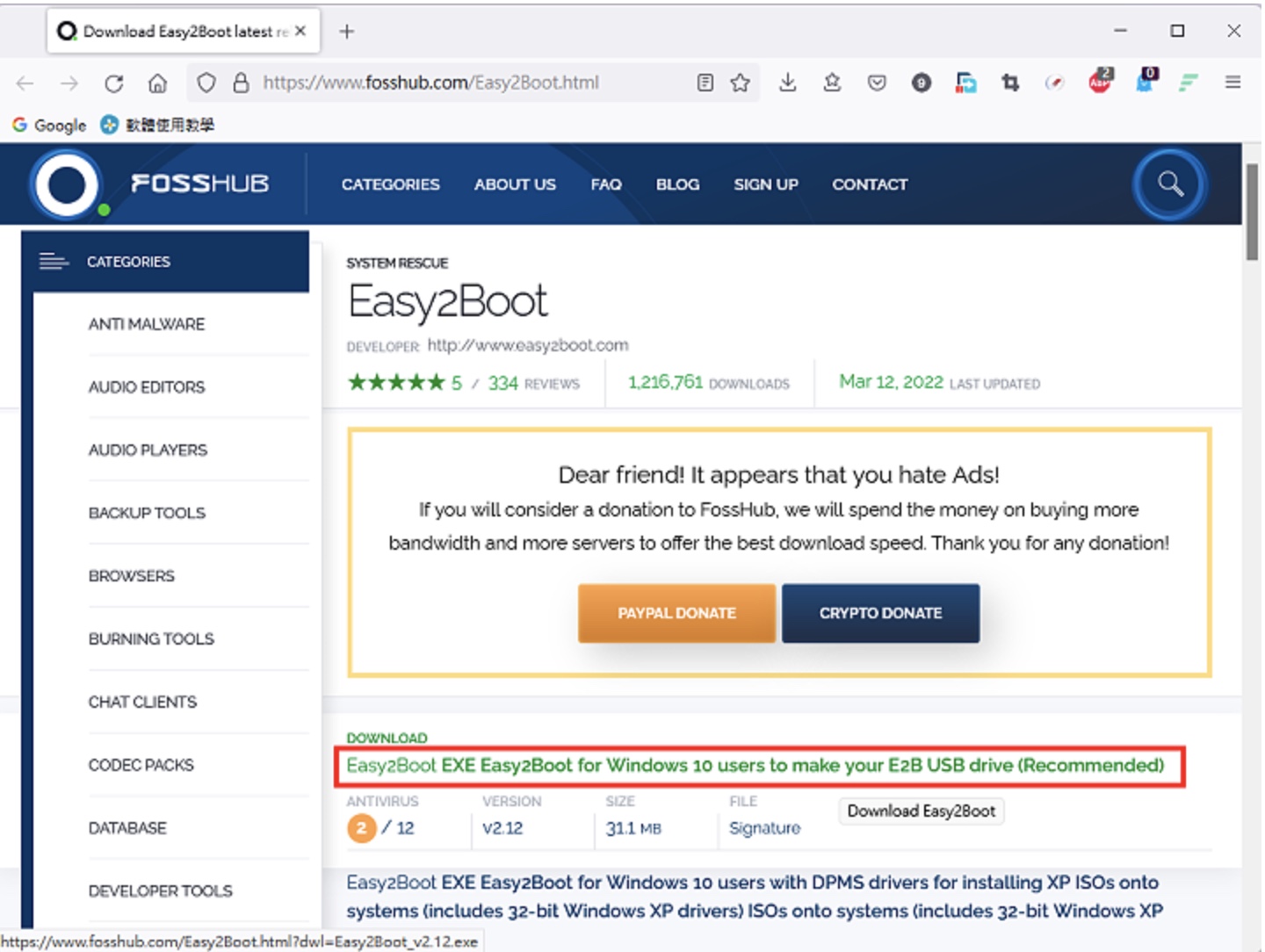This screenshot has height=952, width=1265.
Task: Click the blue extension icon with 0 badge
Action: [x=1146, y=81]
